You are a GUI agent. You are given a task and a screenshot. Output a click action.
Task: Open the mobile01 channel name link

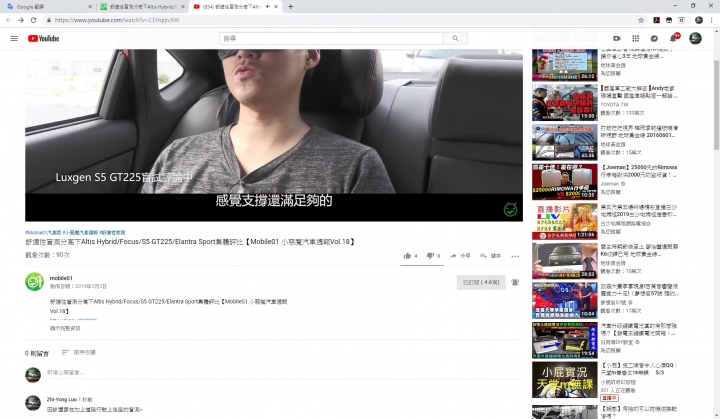click(61, 278)
